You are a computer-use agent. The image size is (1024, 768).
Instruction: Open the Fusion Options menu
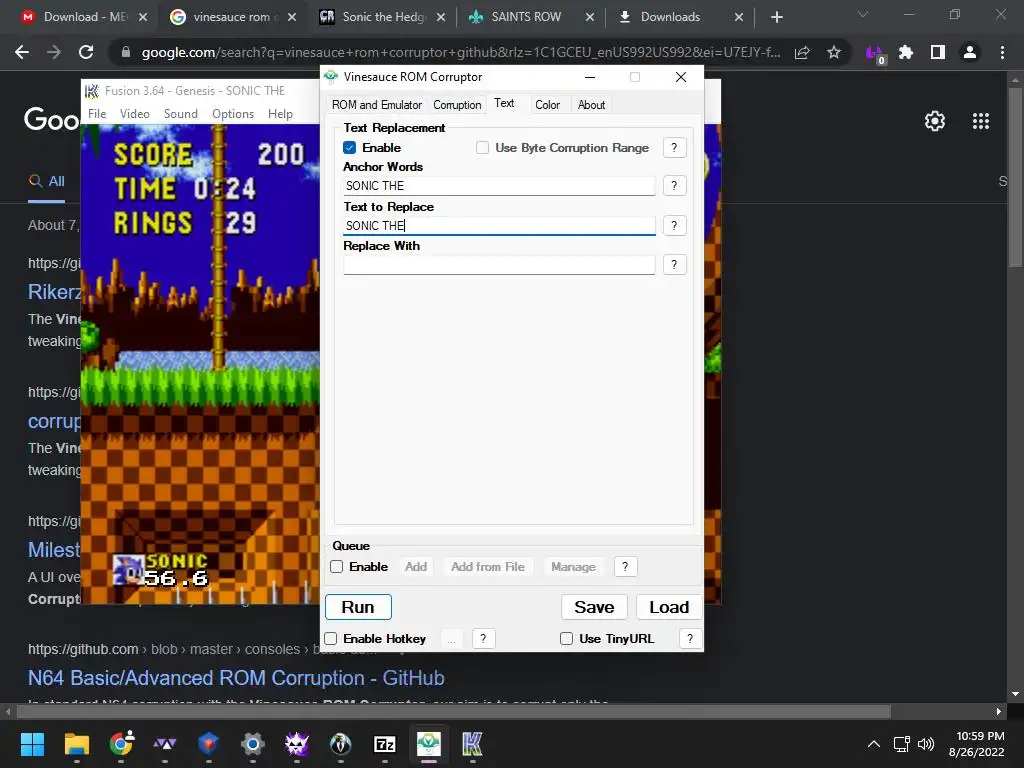pyautogui.click(x=232, y=114)
